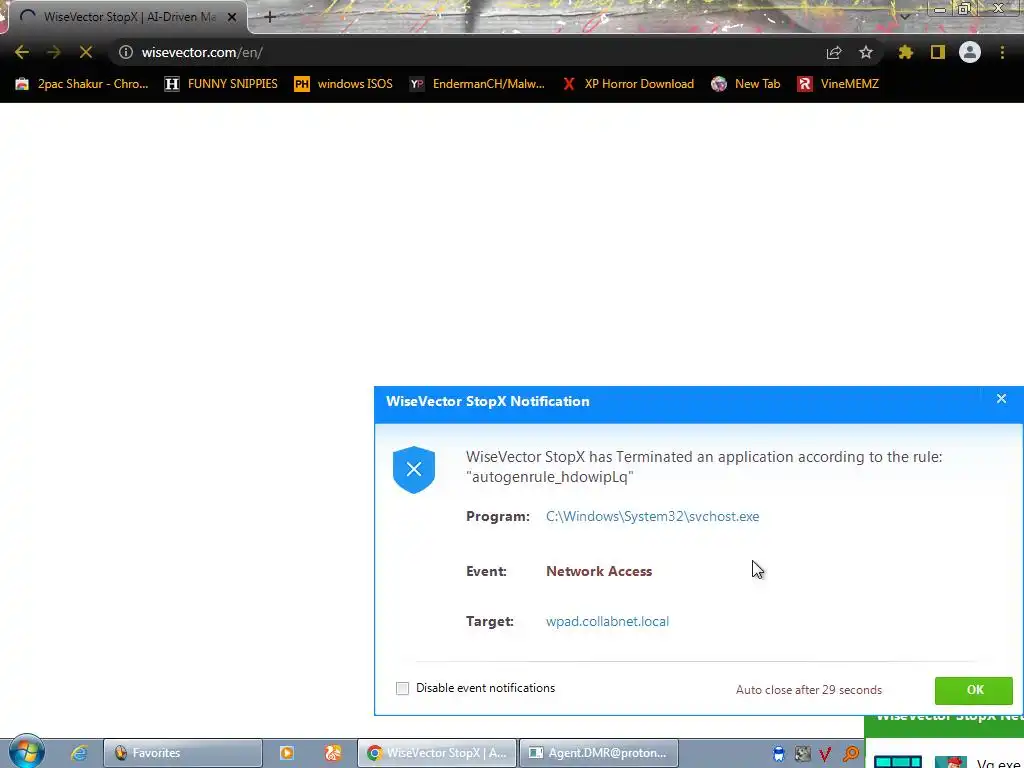Open a new browser tab
The width and height of the screenshot is (1024, 768).
tap(270, 17)
